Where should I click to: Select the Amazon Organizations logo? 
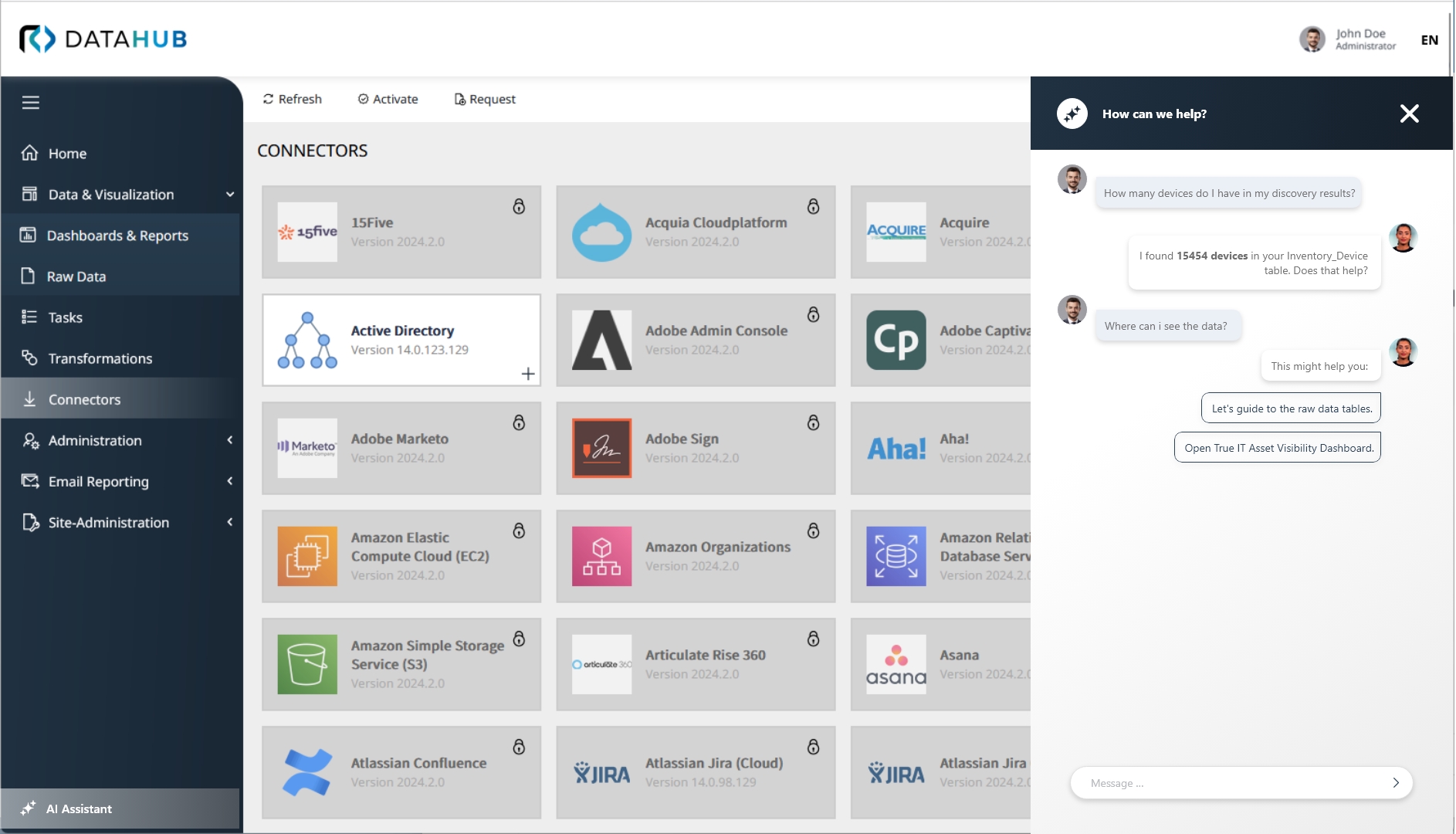[601, 556]
